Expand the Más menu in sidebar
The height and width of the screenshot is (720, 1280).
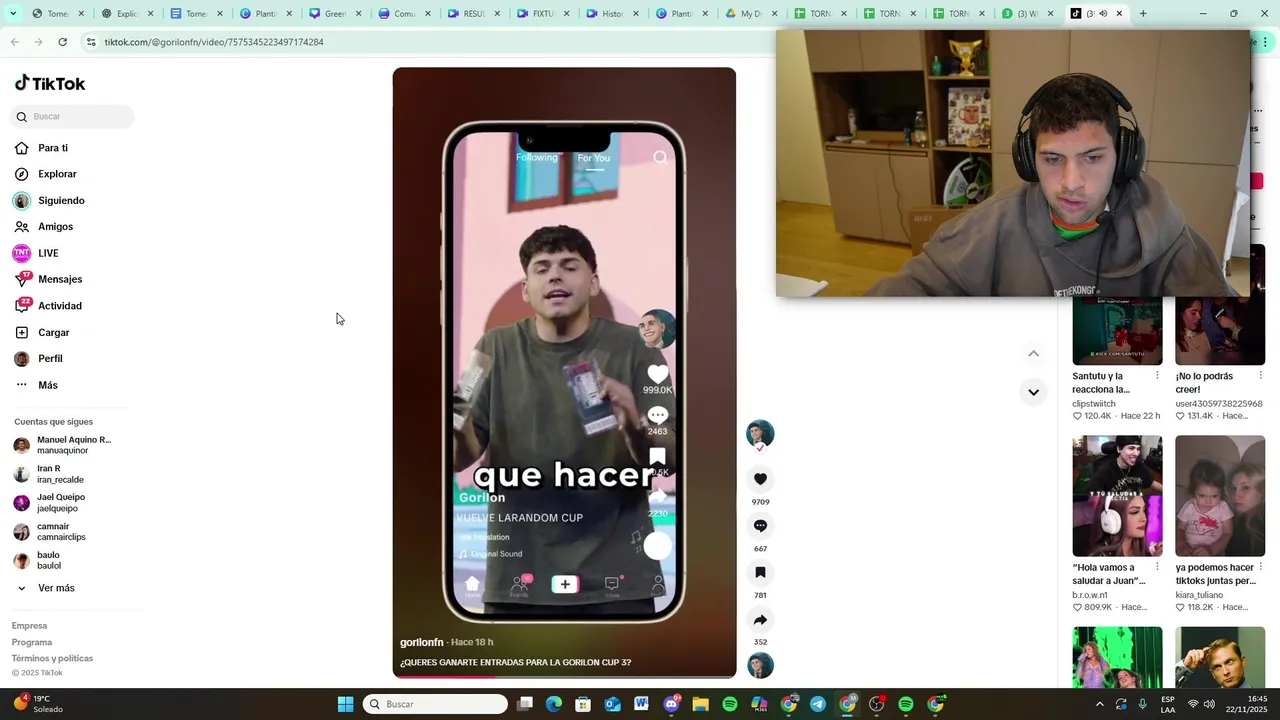[x=36, y=385]
